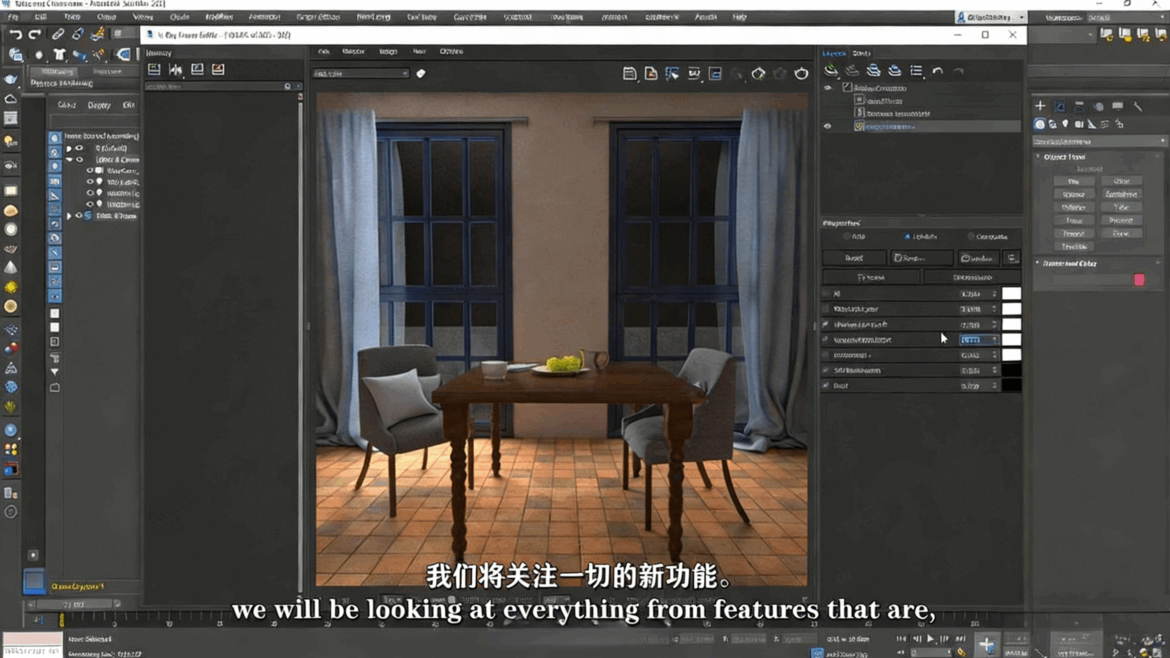Open the Lights category in the Create panel

click(1066, 125)
